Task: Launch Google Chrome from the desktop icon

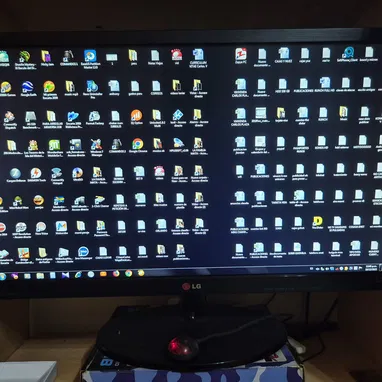Action: point(137,146)
